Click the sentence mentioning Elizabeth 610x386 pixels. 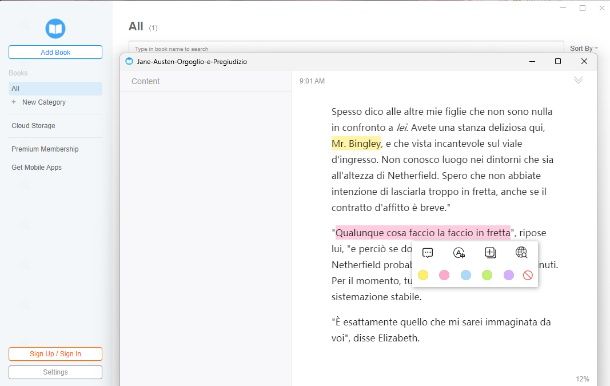[441, 330]
